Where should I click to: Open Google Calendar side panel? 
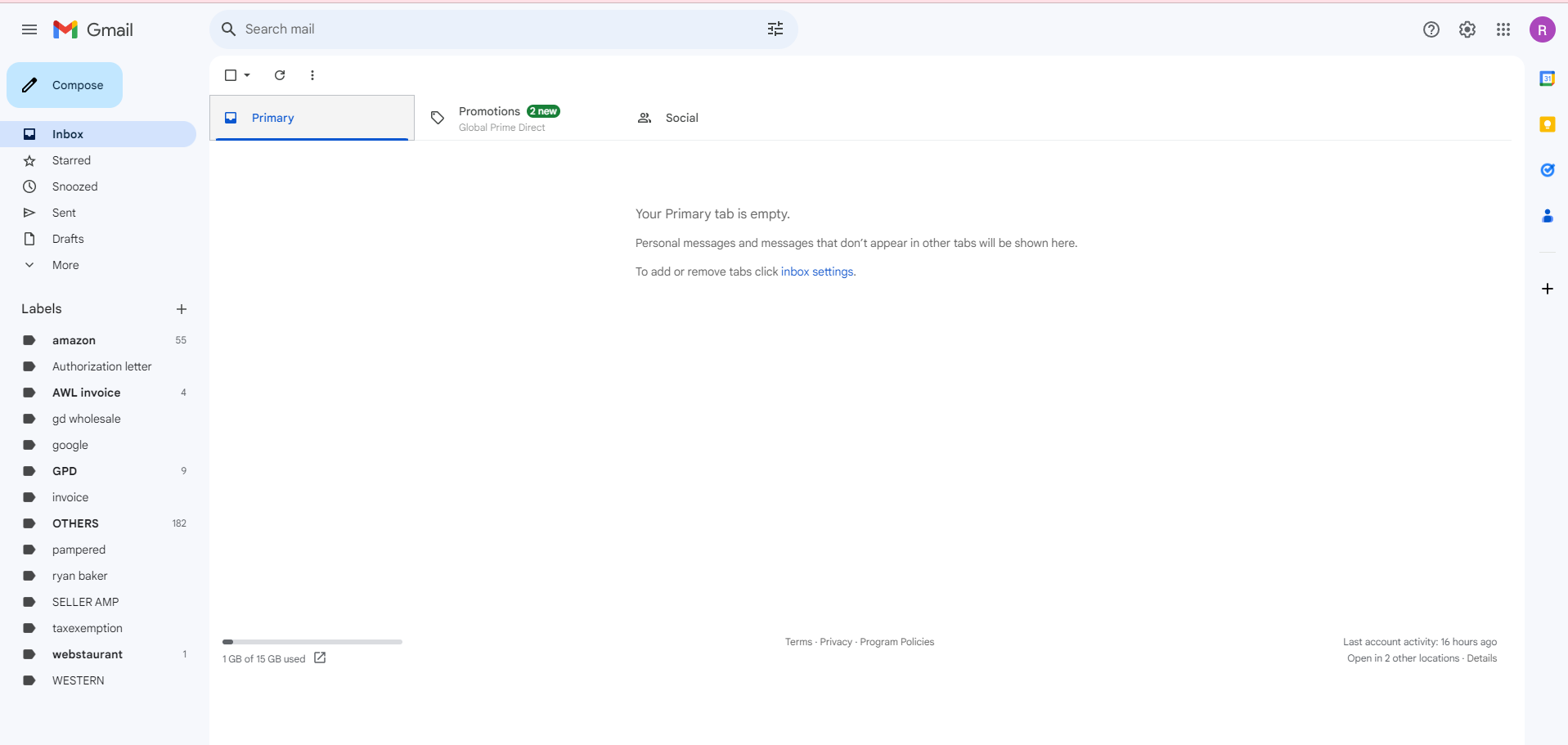(1548, 79)
